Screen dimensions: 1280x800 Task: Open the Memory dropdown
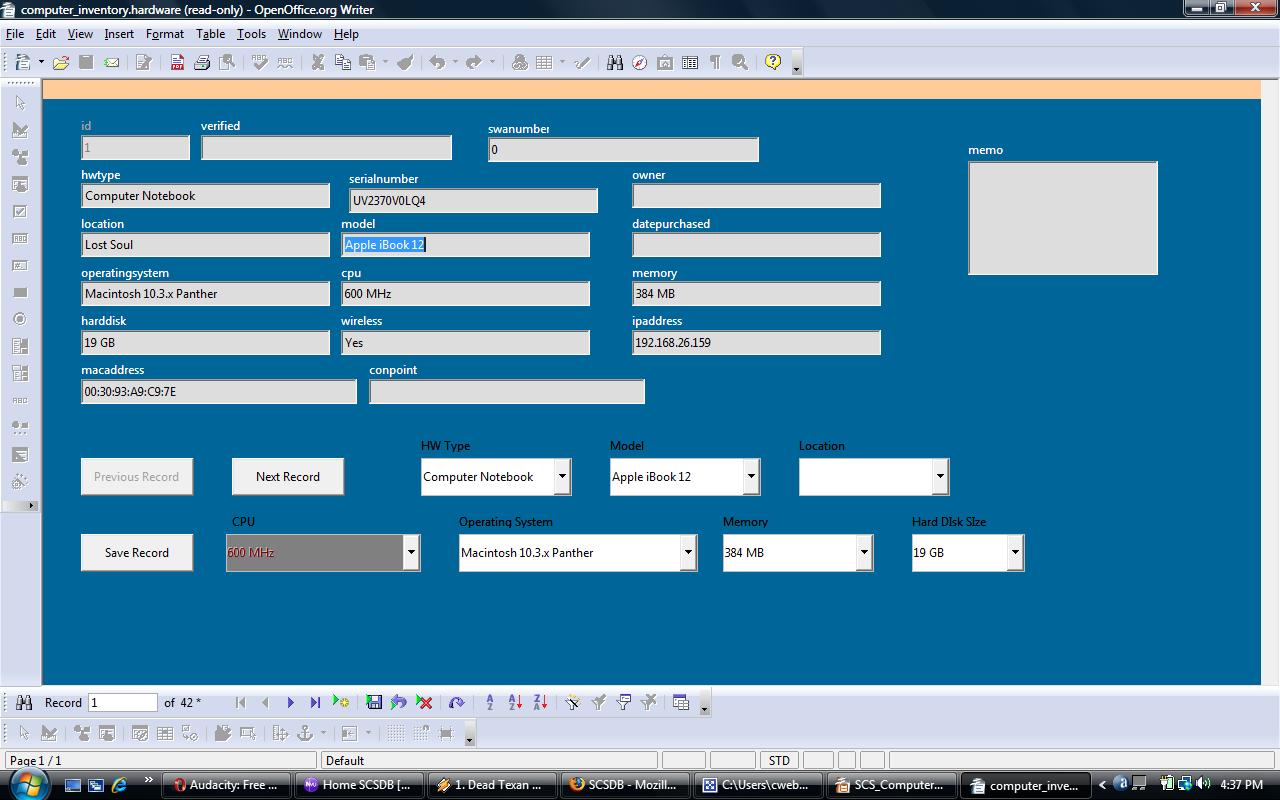[x=865, y=553]
